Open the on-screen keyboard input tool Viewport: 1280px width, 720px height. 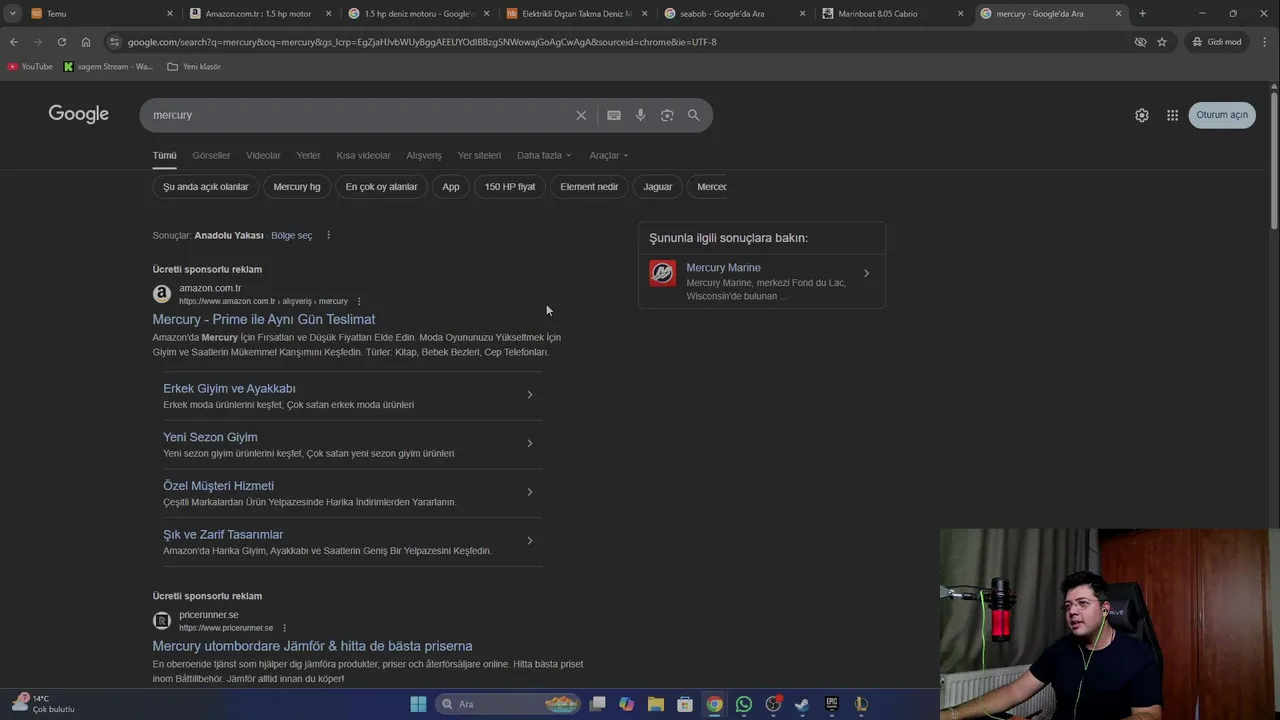[614, 115]
